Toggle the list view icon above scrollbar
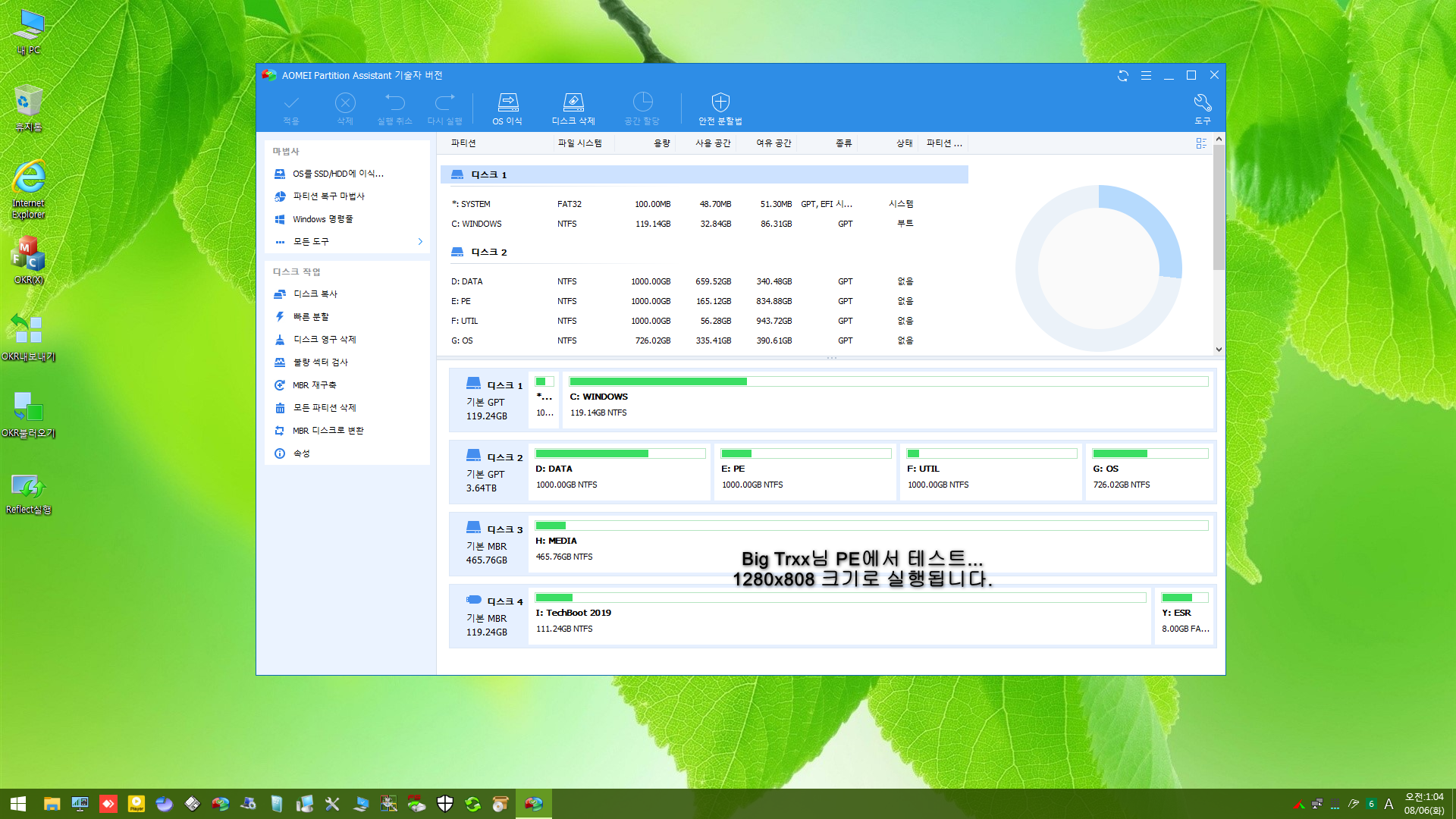Image resolution: width=1456 pixels, height=819 pixels. [1201, 143]
